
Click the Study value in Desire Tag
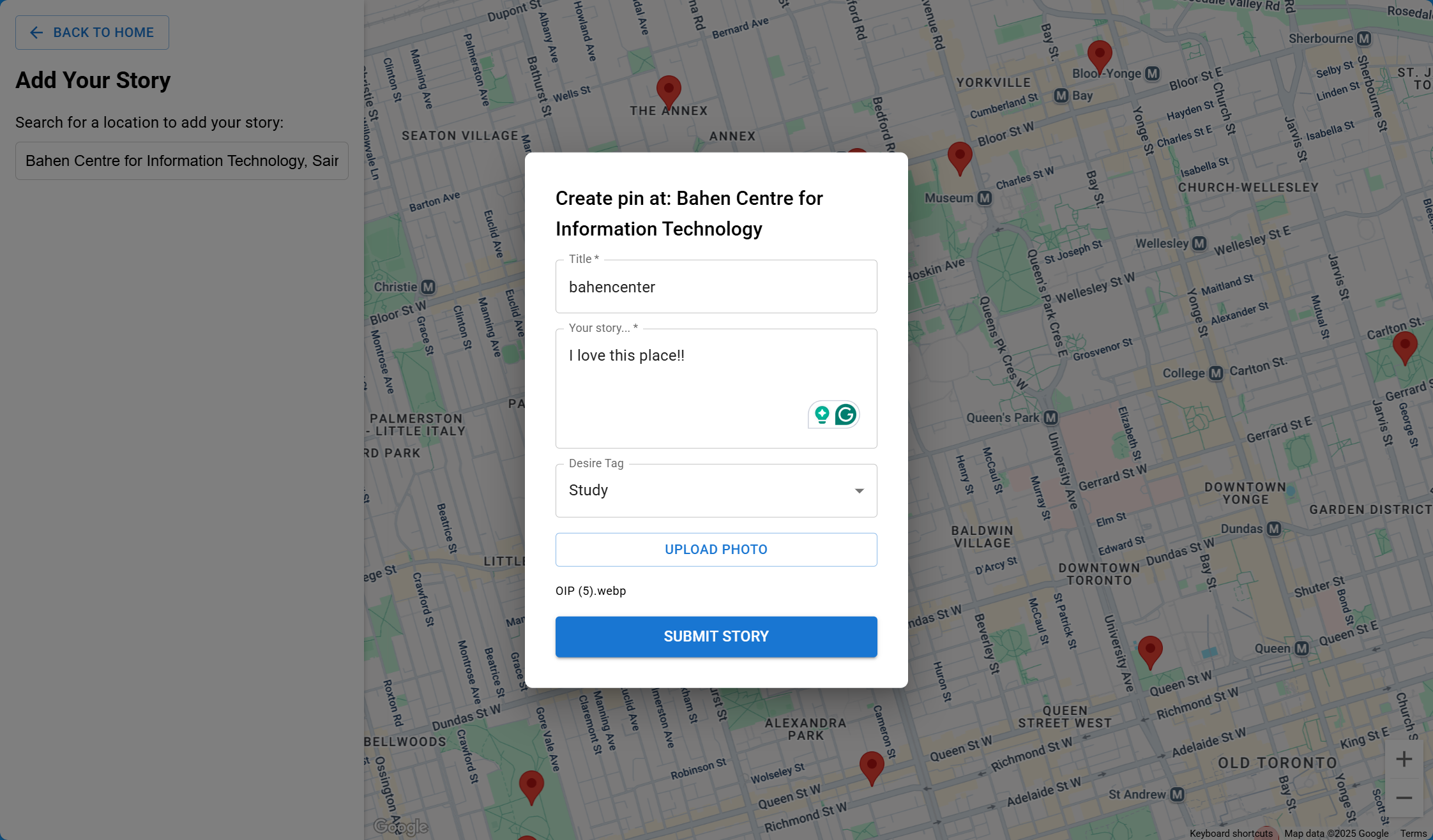coord(589,490)
